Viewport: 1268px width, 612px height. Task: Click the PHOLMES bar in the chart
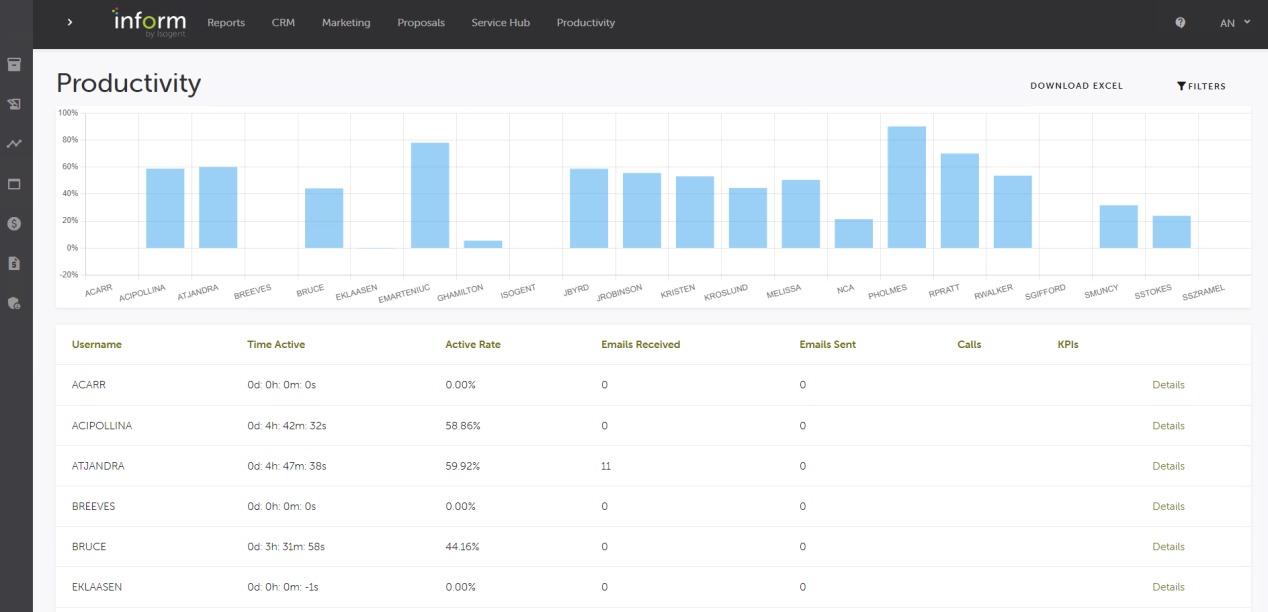[906, 187]
